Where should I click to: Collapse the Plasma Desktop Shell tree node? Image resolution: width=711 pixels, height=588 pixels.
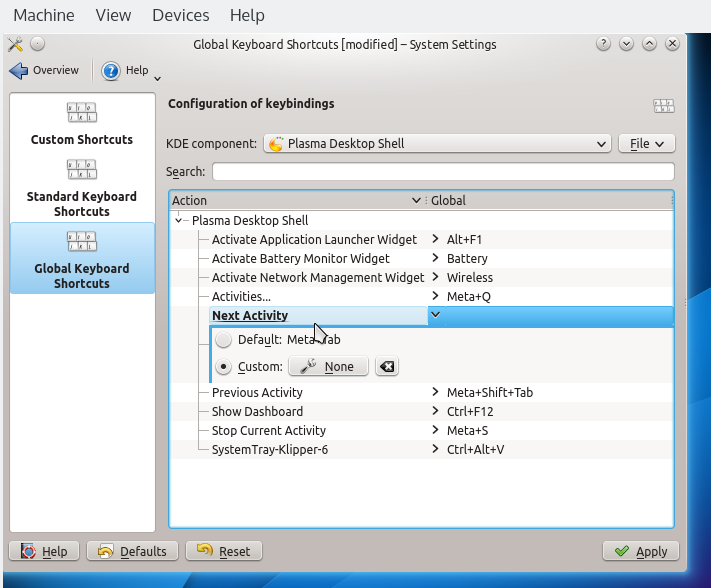(180, 221)
